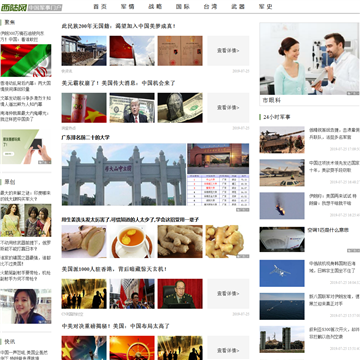The width and height of the screenshot is (360, 360).
Task: Open the university ranking table image
Action: tap(218, 190)
